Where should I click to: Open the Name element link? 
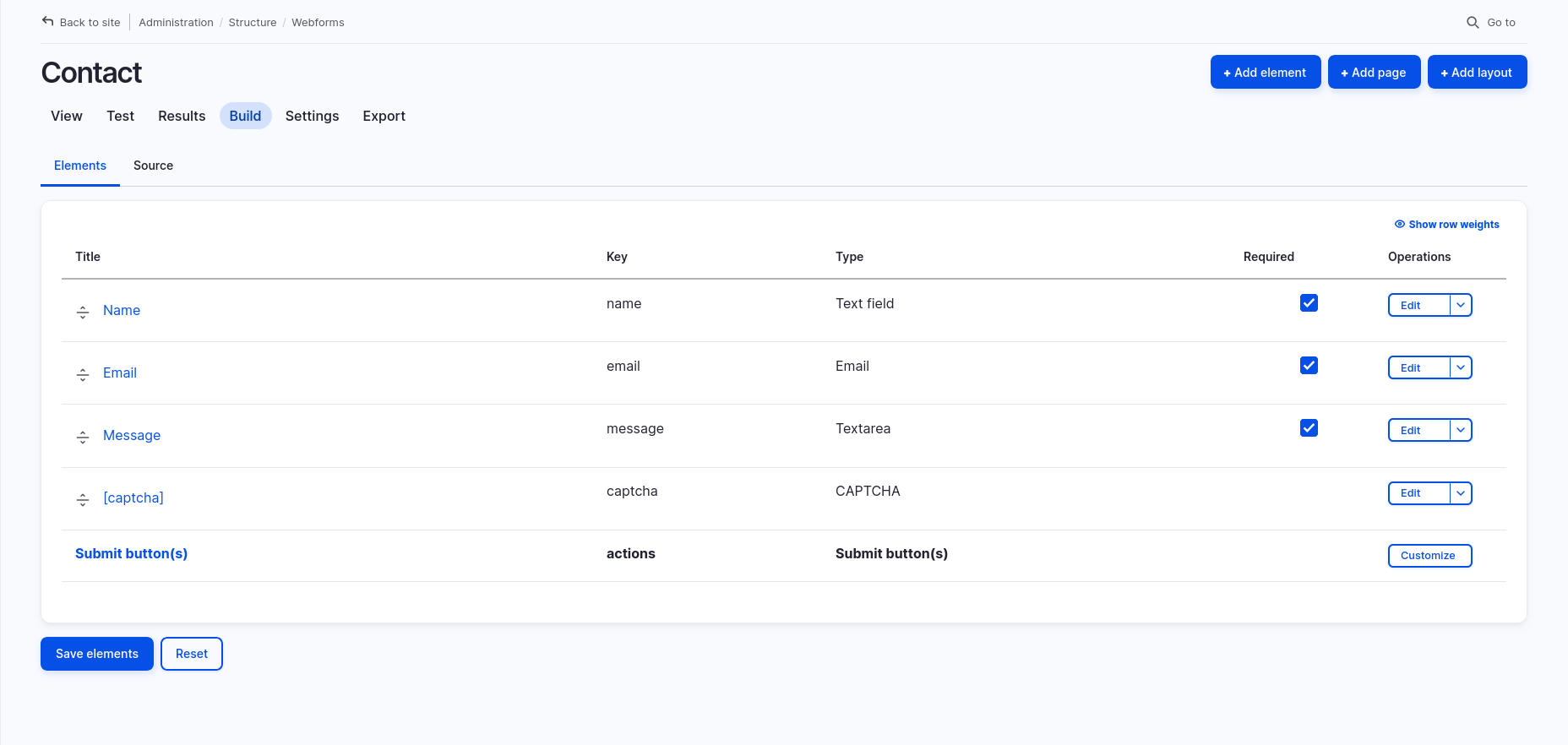[122, 310]
